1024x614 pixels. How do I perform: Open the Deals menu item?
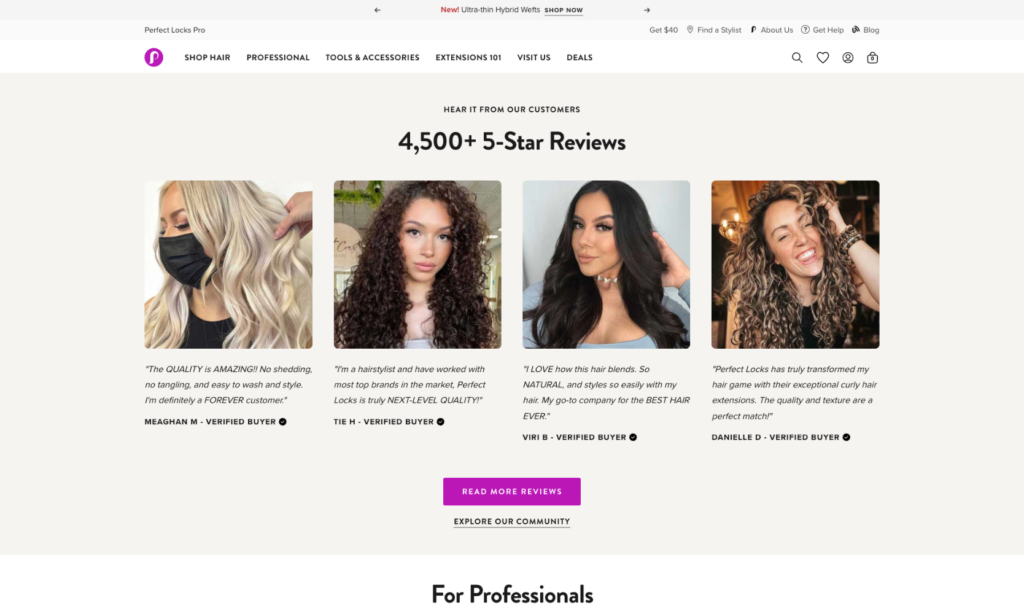pyautogui.click(x=579, y=57)
